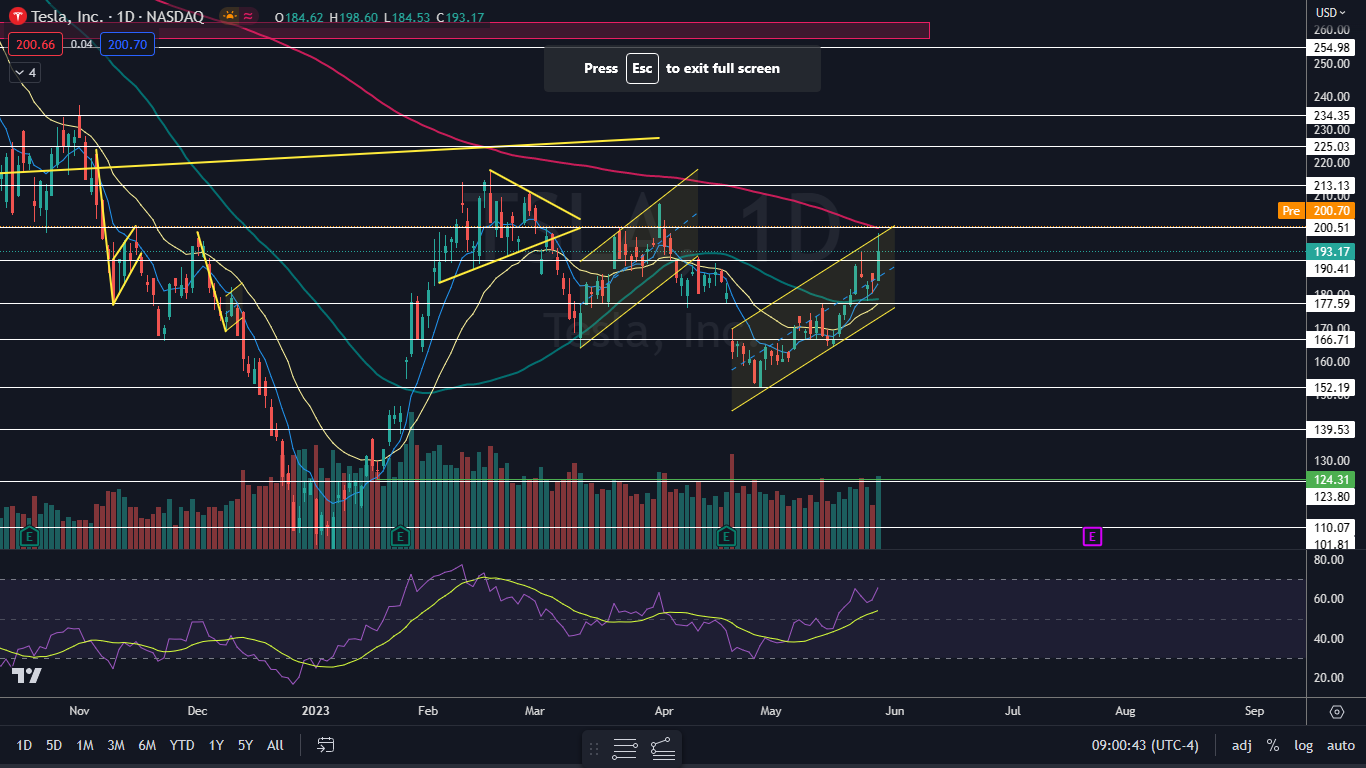Select the 6M time range
1366x768 pixels.
click(x=147, y=745)
